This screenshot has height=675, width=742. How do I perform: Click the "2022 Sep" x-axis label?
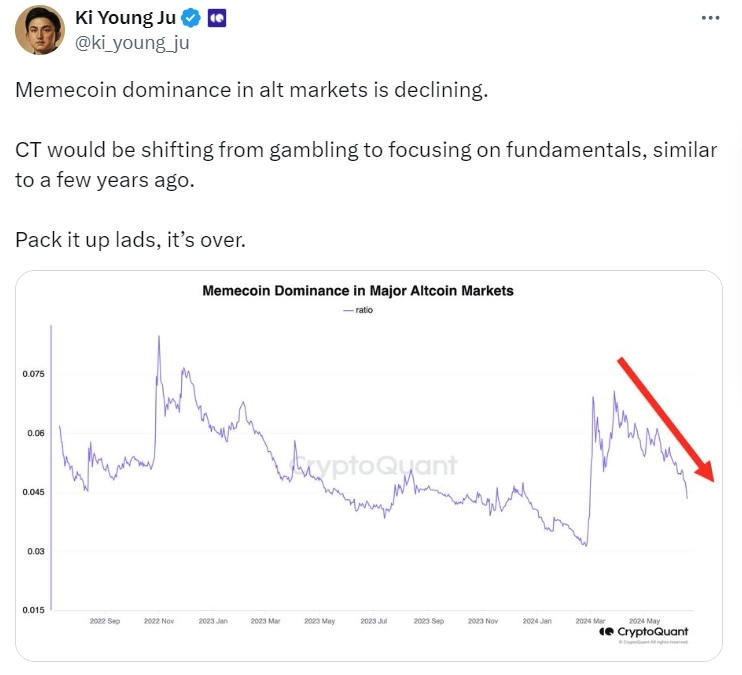106,621
